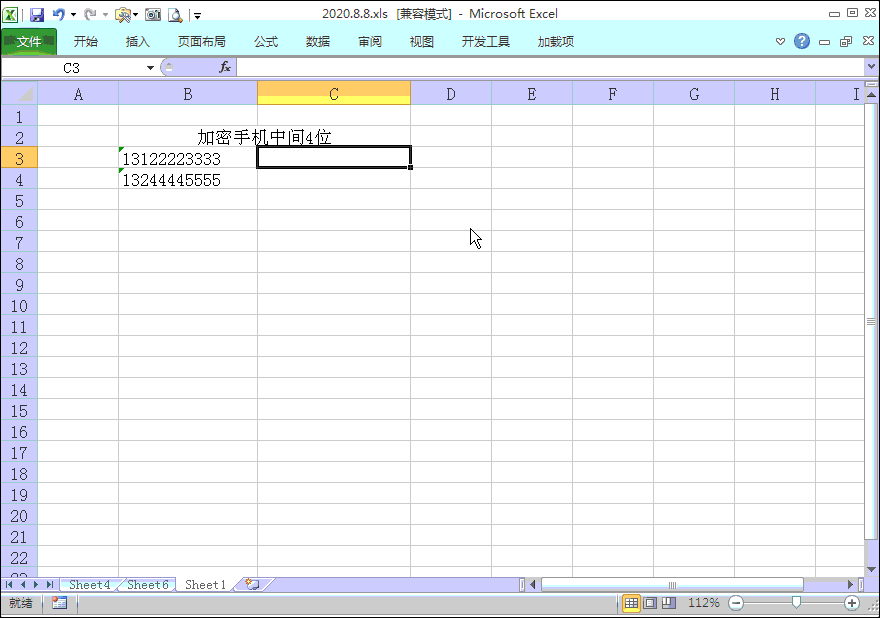Click the Save icon in quick access toolbar
The width and height of the screenshot is (880, 618).
pos(37,15)
